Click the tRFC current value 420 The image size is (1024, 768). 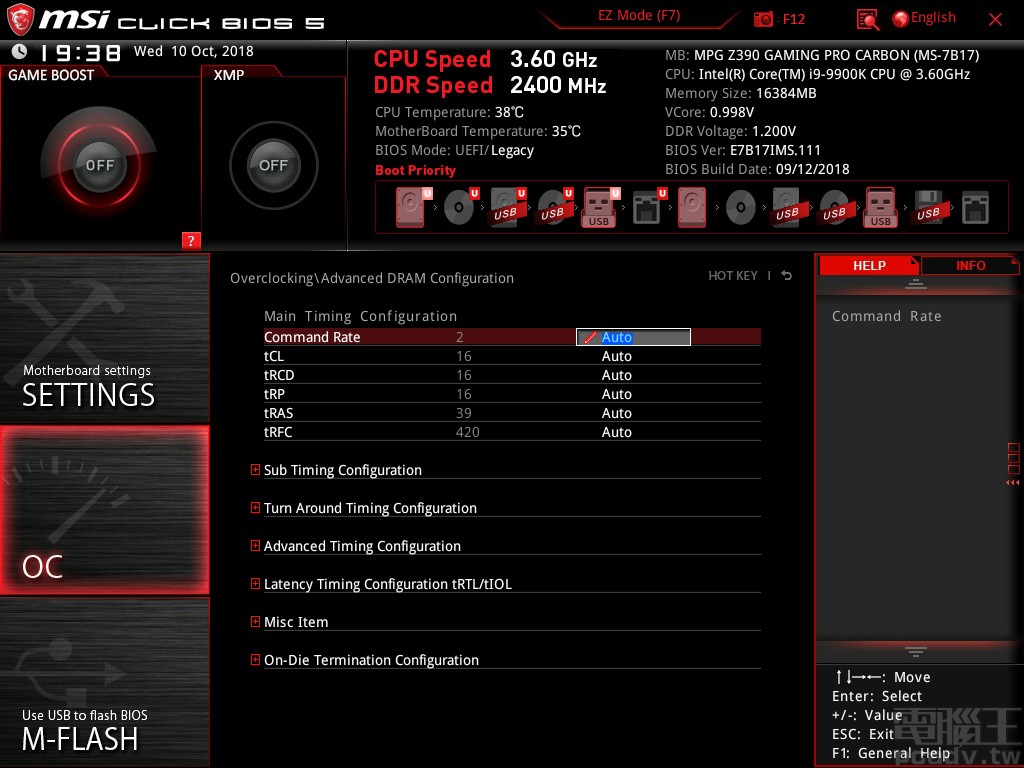point(467,432)
